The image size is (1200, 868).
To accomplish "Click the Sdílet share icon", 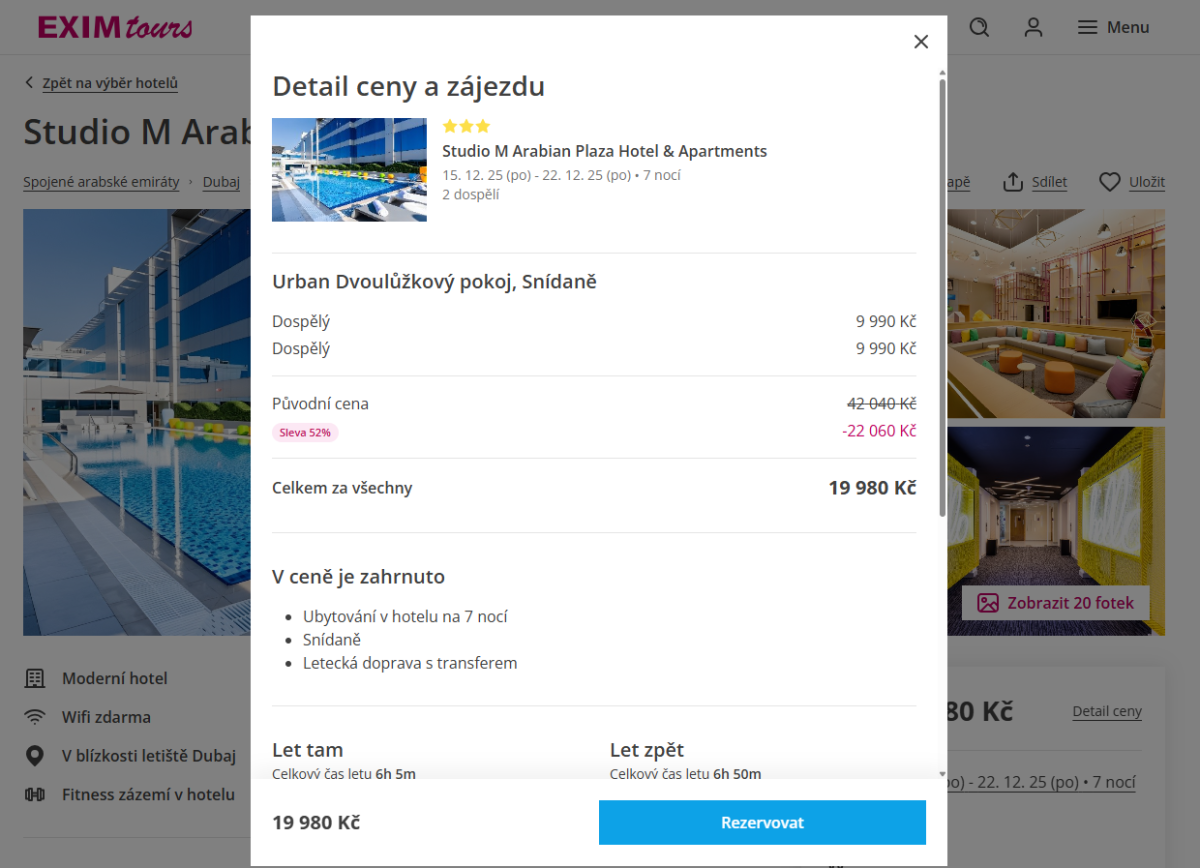I will click(x=1013, y=182).
